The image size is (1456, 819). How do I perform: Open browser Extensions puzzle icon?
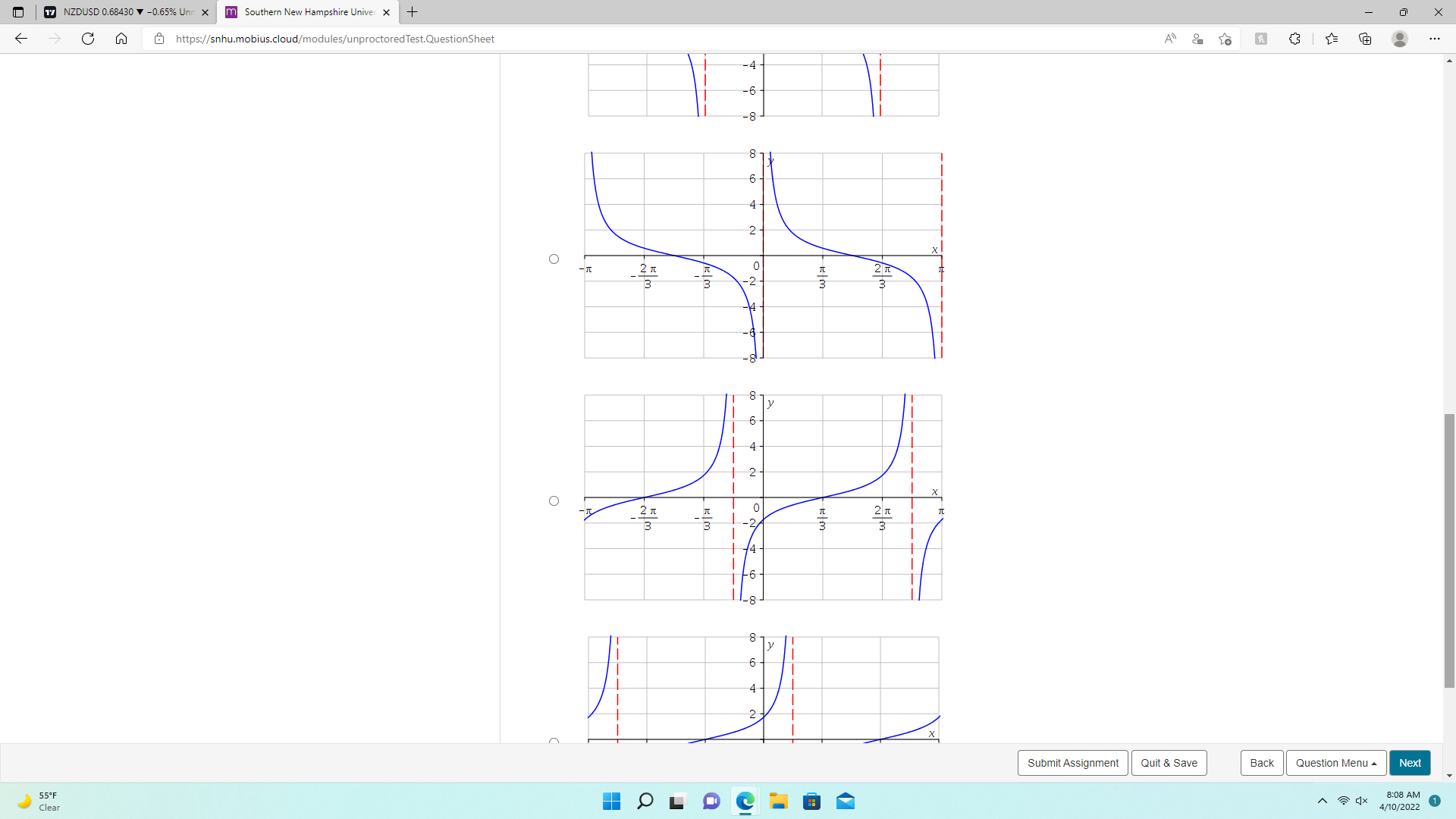tap(1294, 39)
